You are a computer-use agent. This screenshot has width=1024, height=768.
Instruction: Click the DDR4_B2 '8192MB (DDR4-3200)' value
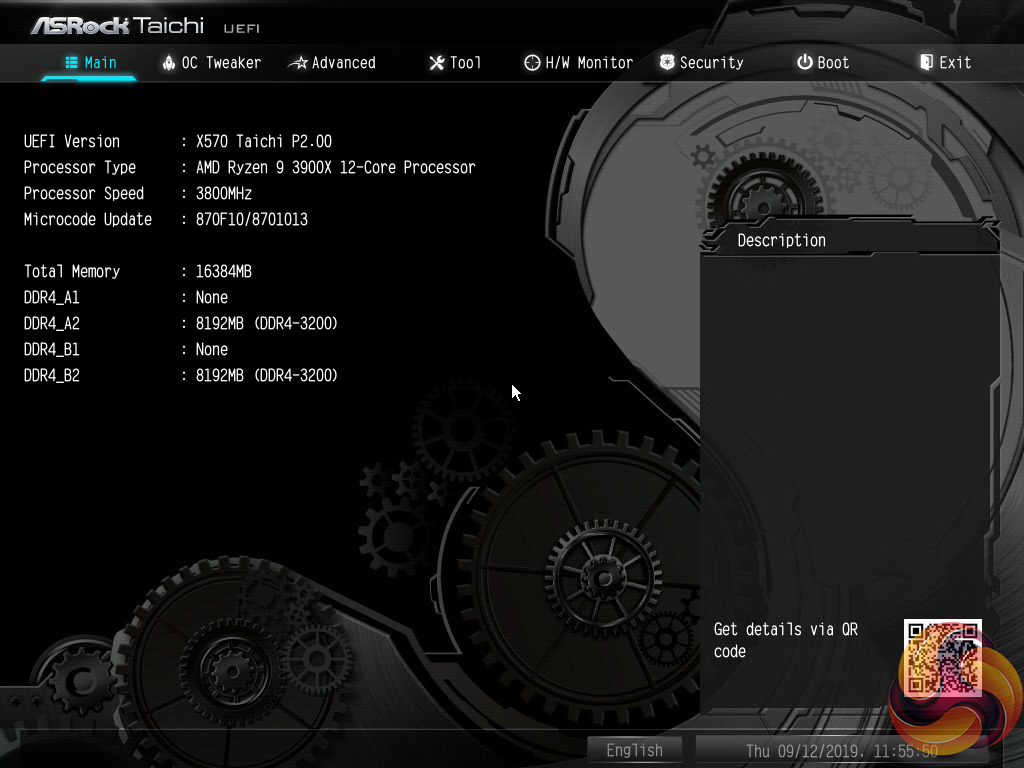[266, 376]
